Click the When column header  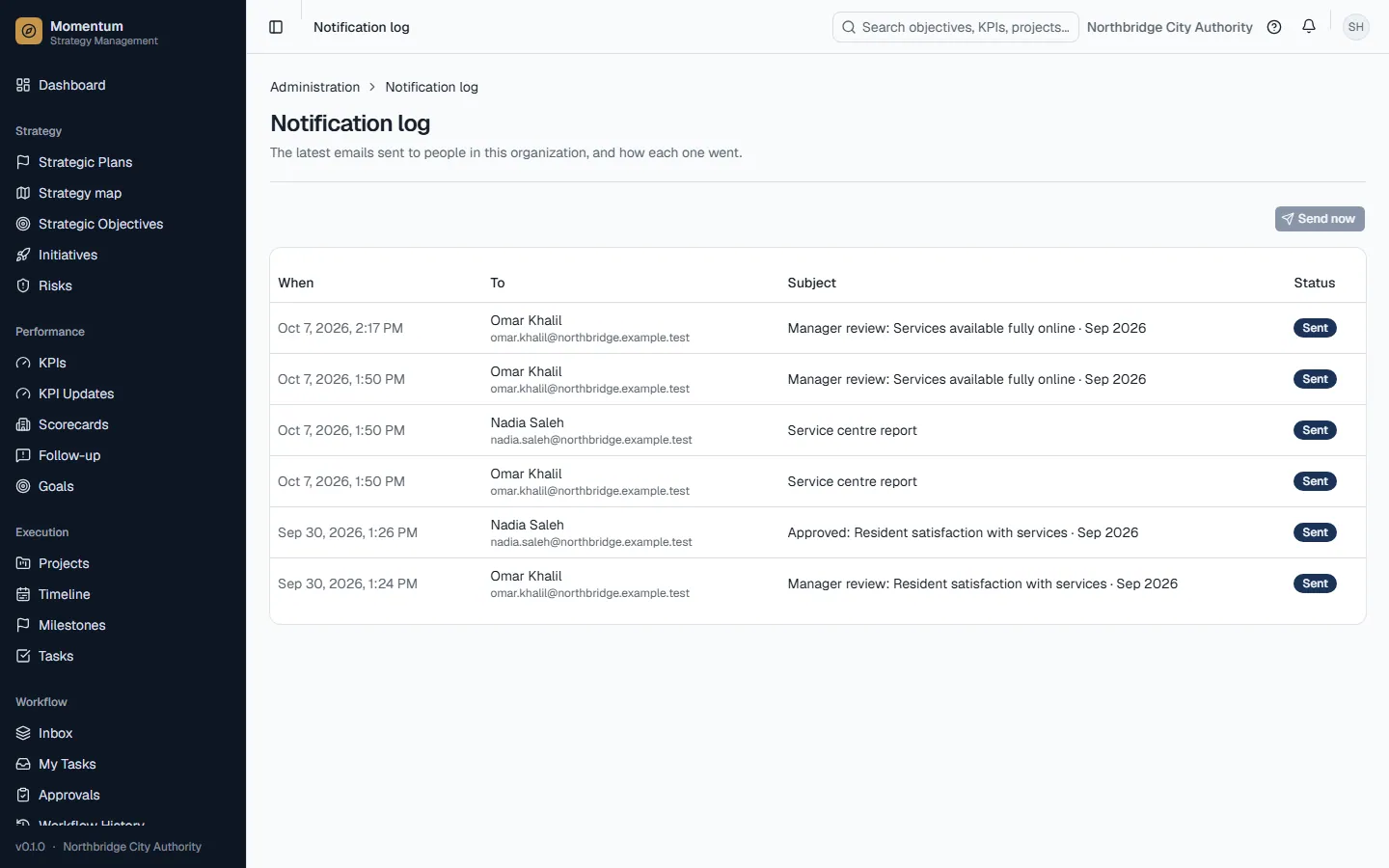point(296,283)
